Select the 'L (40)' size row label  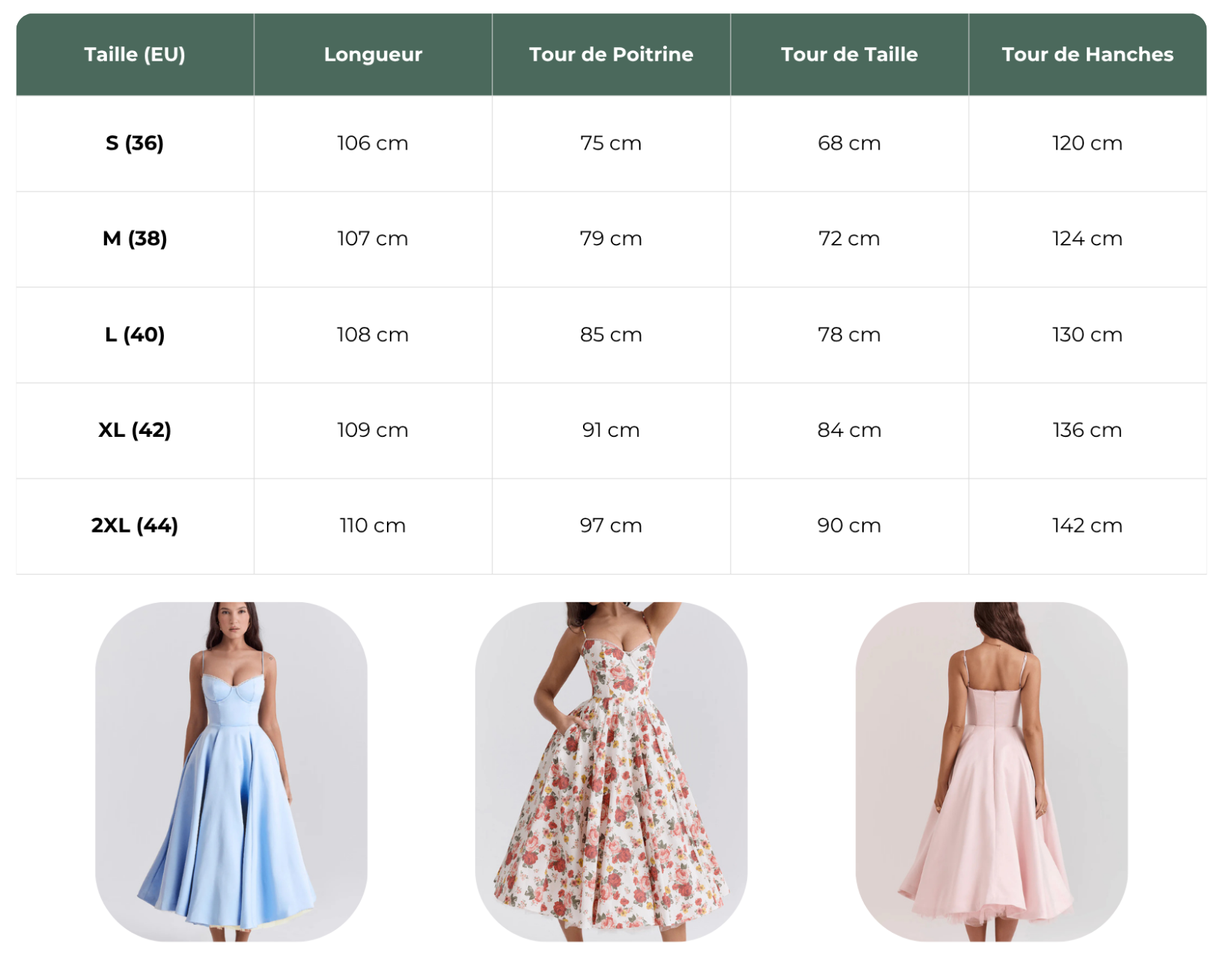pos(135,334)
